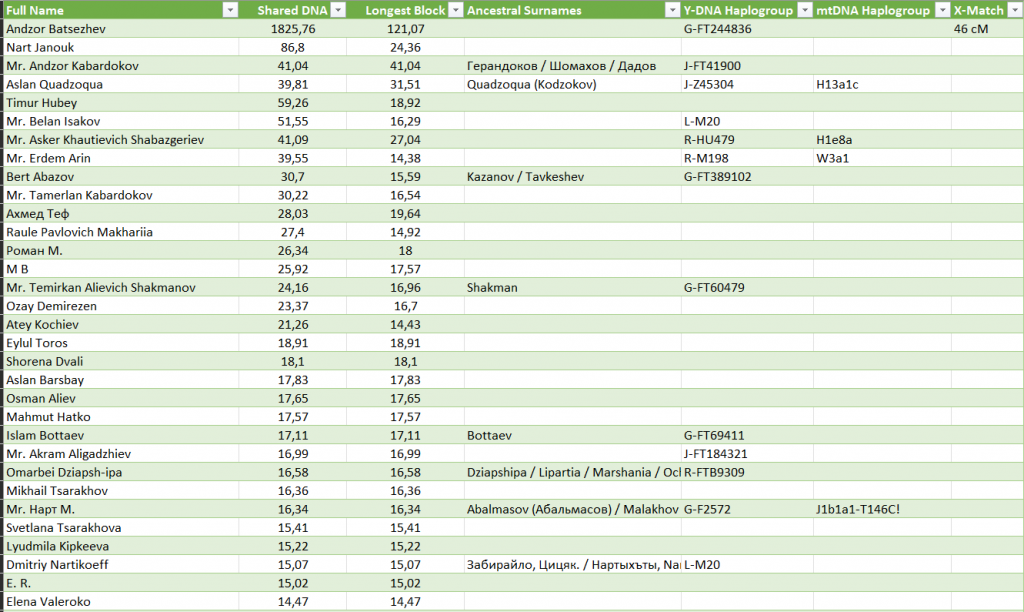Open the Longest Block filter dropdown
Image resolution: width=1024 pixels, height=612 pixels.
coord(454,10)
